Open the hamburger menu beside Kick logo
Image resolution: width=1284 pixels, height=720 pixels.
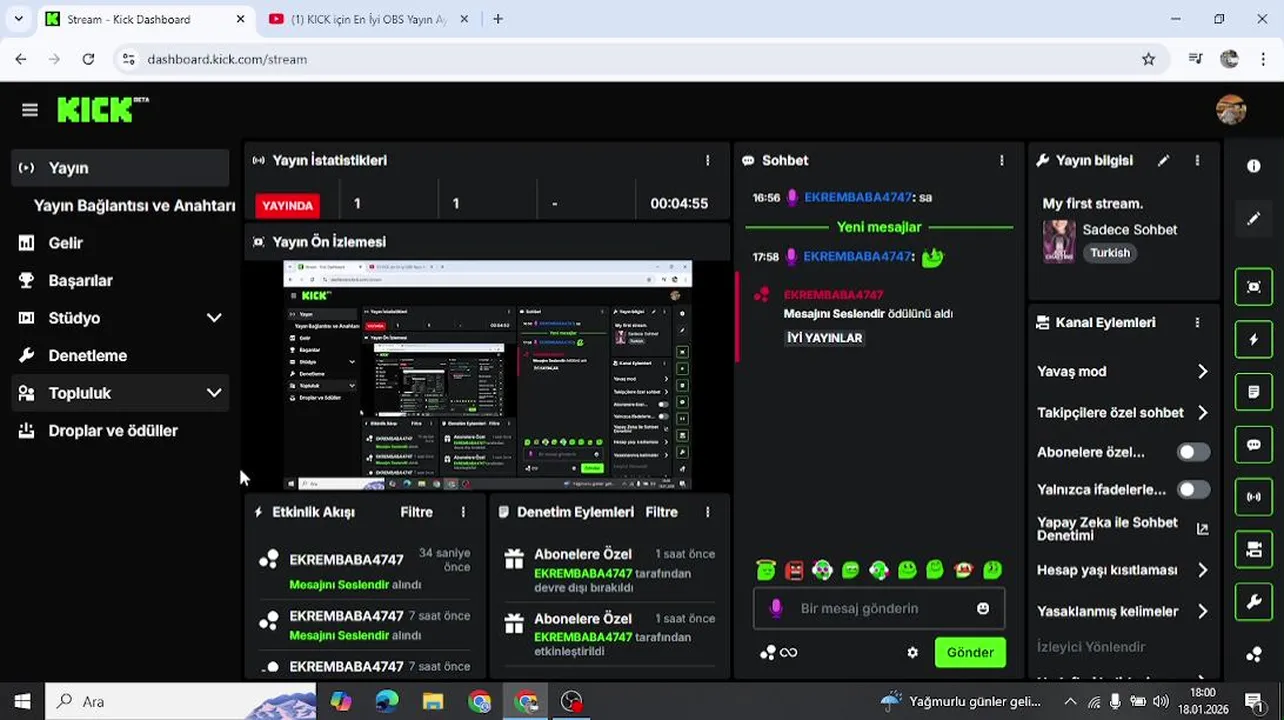coord(29,110)
